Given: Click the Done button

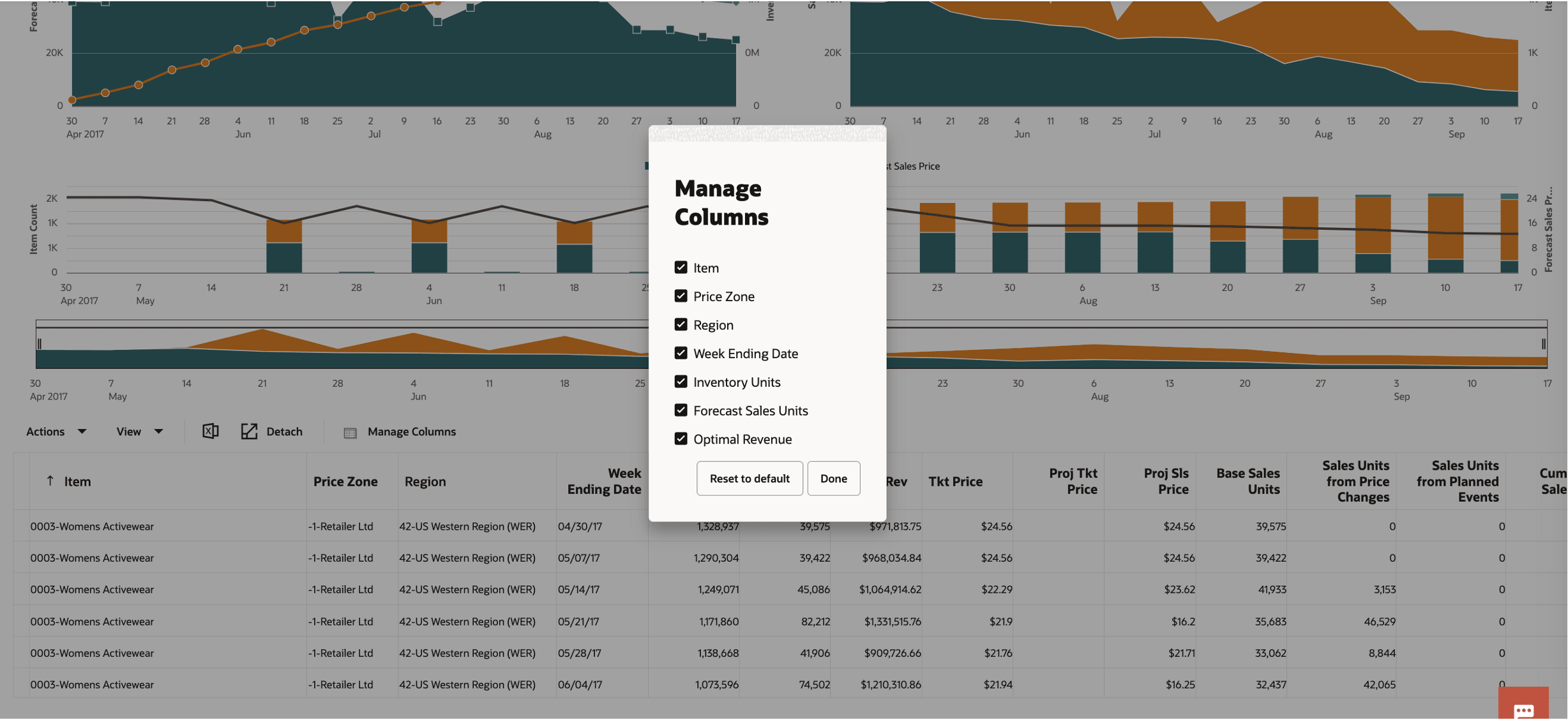Looking at the screenshot, I should [x=833, y=478].
